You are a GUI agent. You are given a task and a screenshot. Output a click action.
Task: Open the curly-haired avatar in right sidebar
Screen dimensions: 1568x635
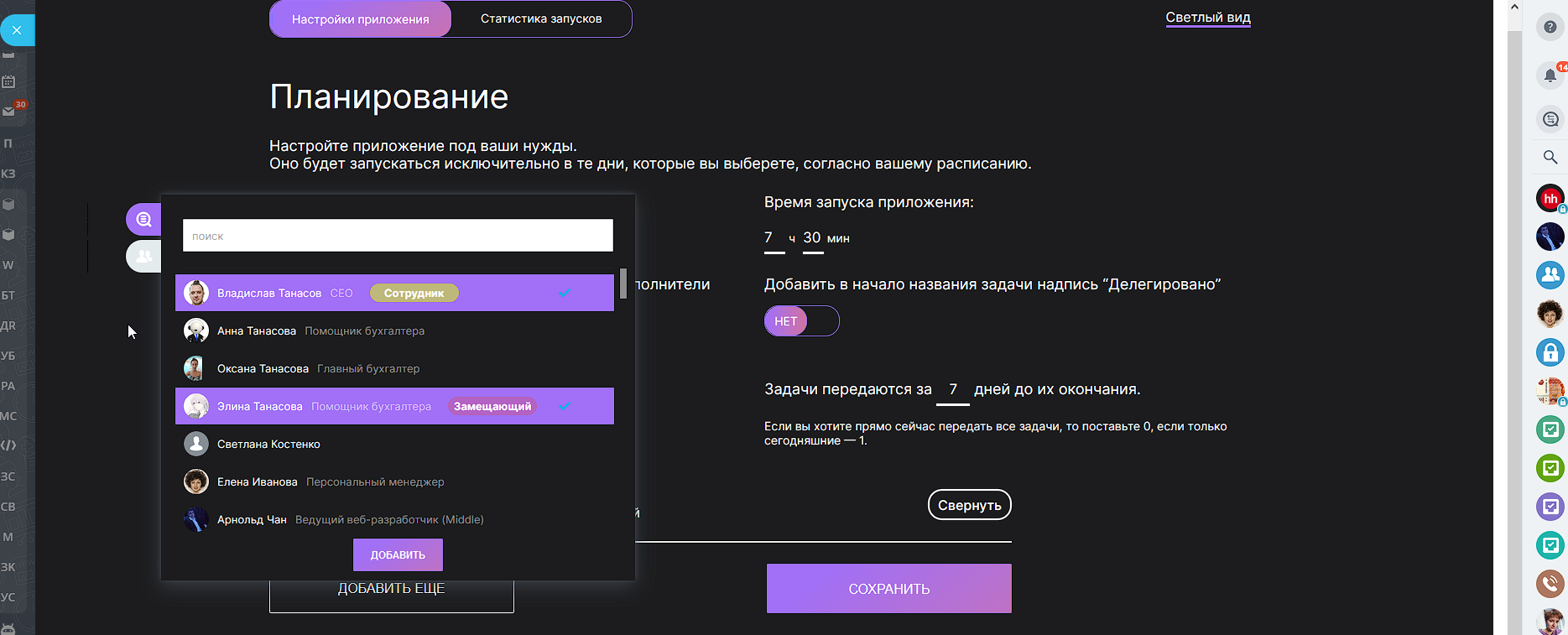click(x=1550, y=314)
